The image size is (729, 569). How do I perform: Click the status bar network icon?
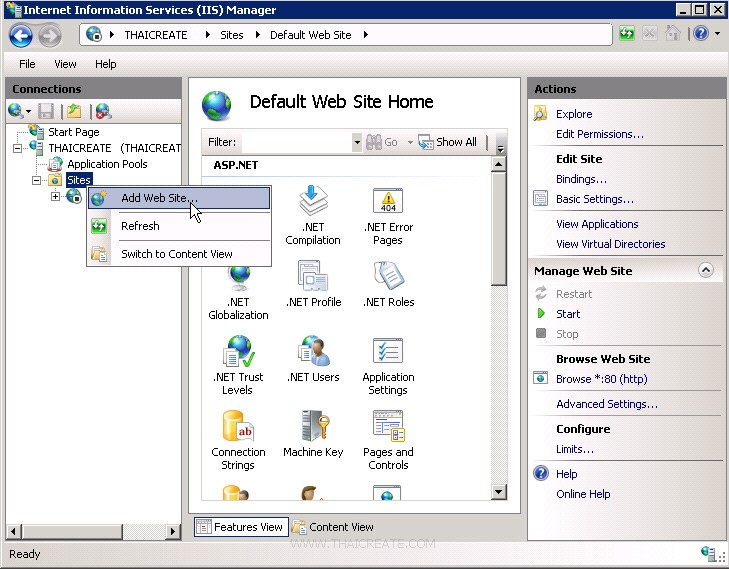[x=709, y=553]
